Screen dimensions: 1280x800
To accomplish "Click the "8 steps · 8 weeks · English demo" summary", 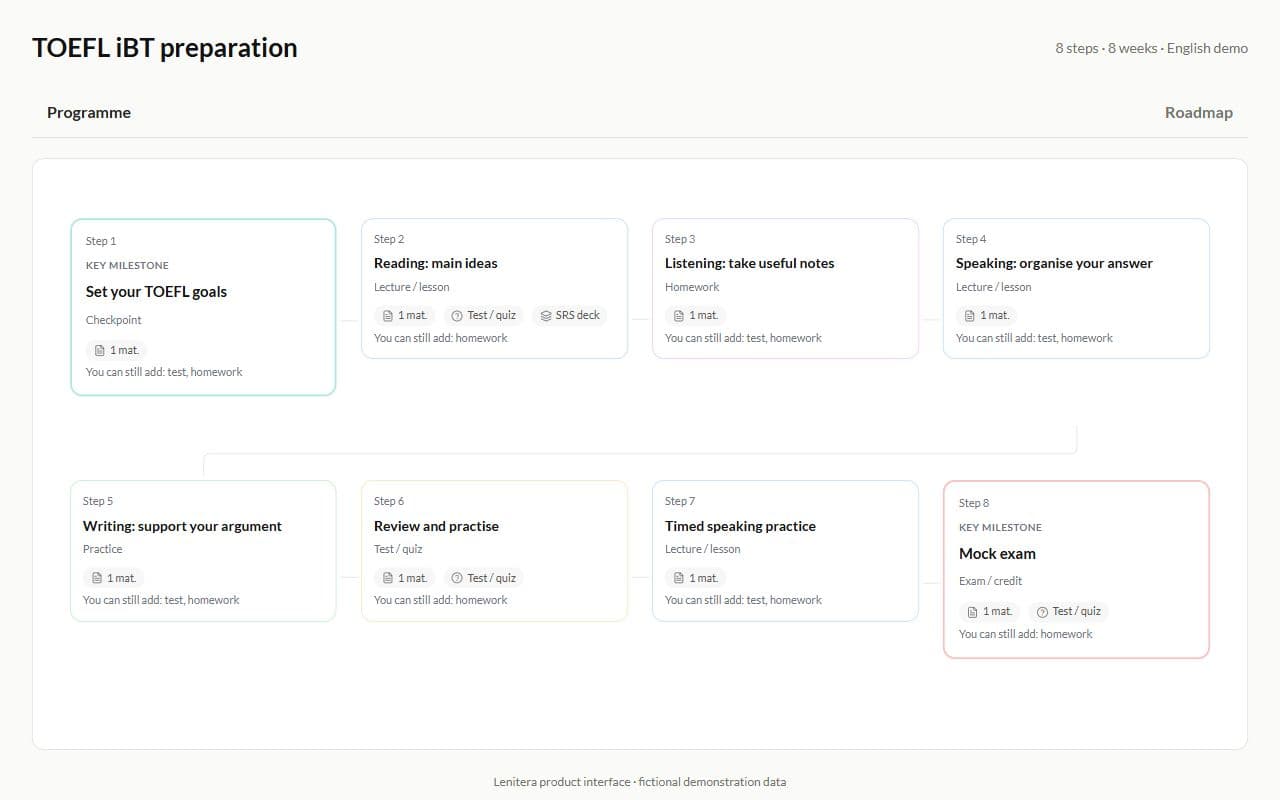I will tap(1151, 48).
